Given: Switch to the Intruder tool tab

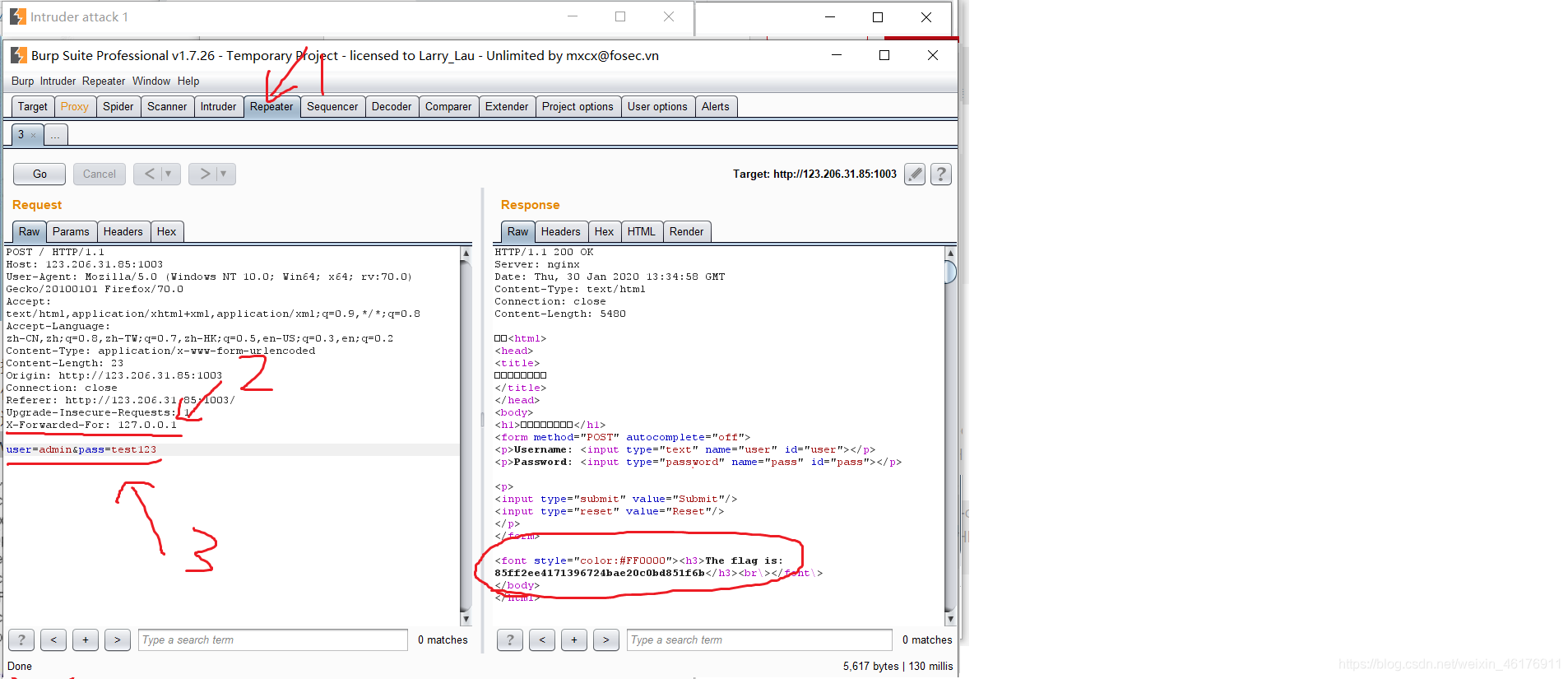Looking at the screenshot, I should 218,106.
